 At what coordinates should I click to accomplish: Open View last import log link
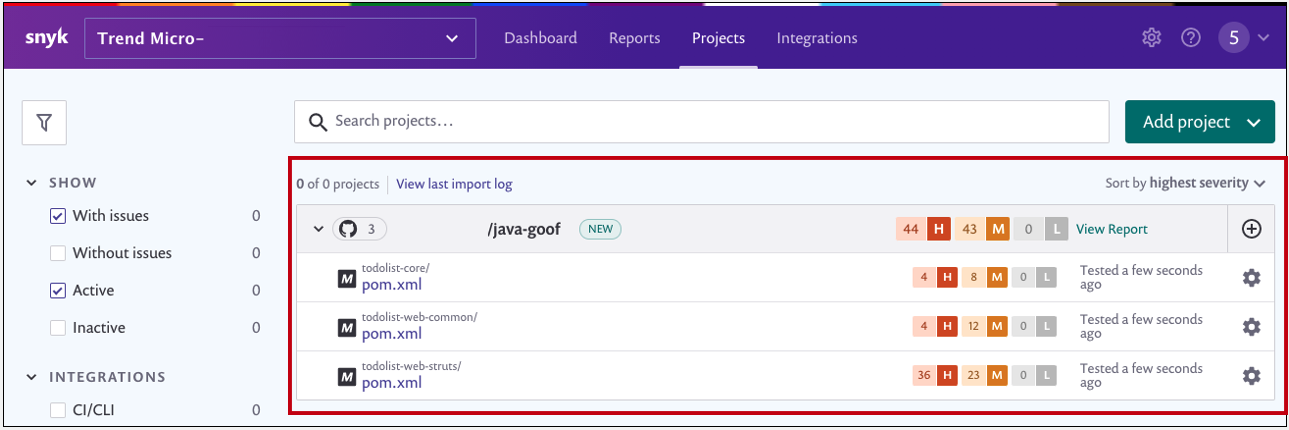click(454, 184)
